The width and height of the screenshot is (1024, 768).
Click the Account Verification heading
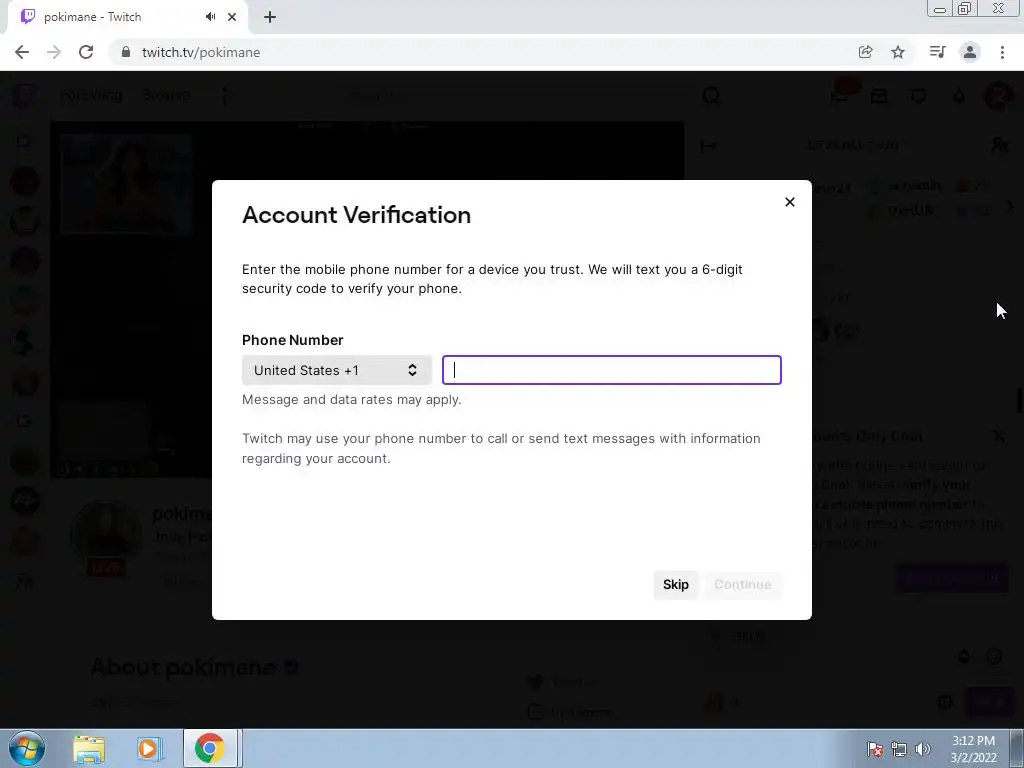point(357,215)
